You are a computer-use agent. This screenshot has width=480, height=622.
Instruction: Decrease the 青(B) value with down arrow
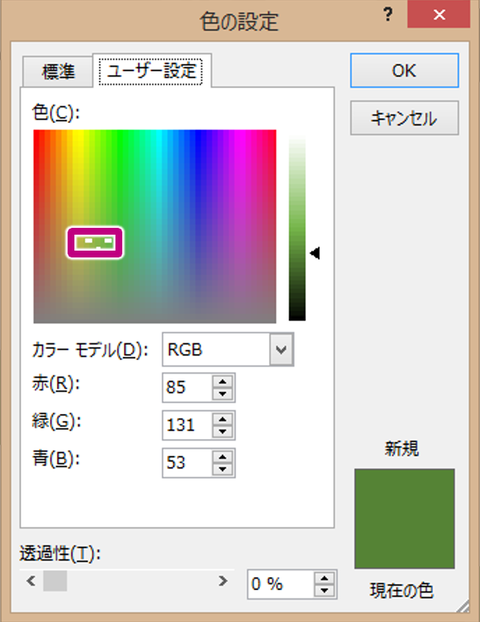tap(223, 469)
